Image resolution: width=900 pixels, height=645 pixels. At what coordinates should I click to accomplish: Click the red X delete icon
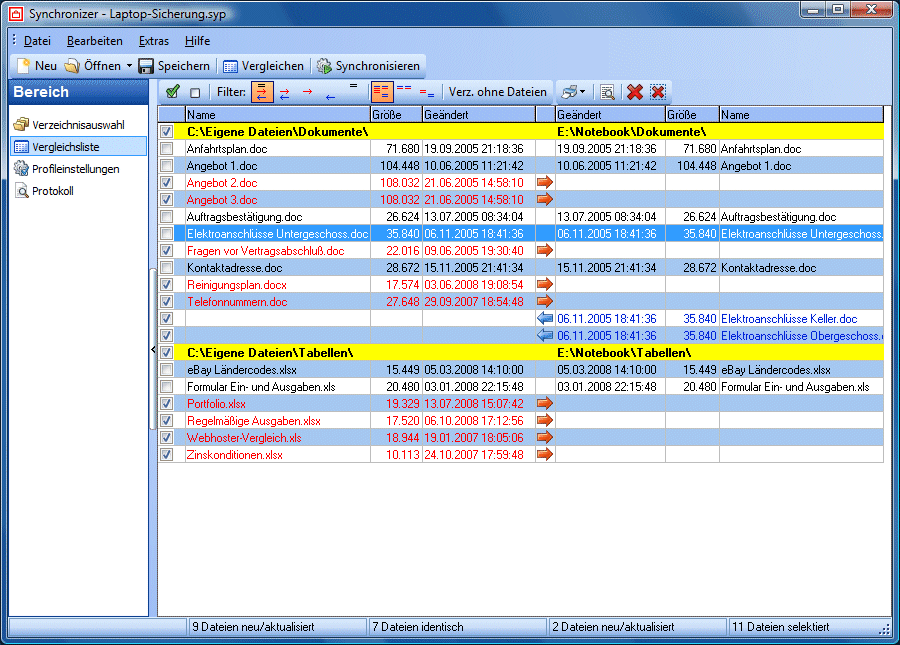point(635,92)
